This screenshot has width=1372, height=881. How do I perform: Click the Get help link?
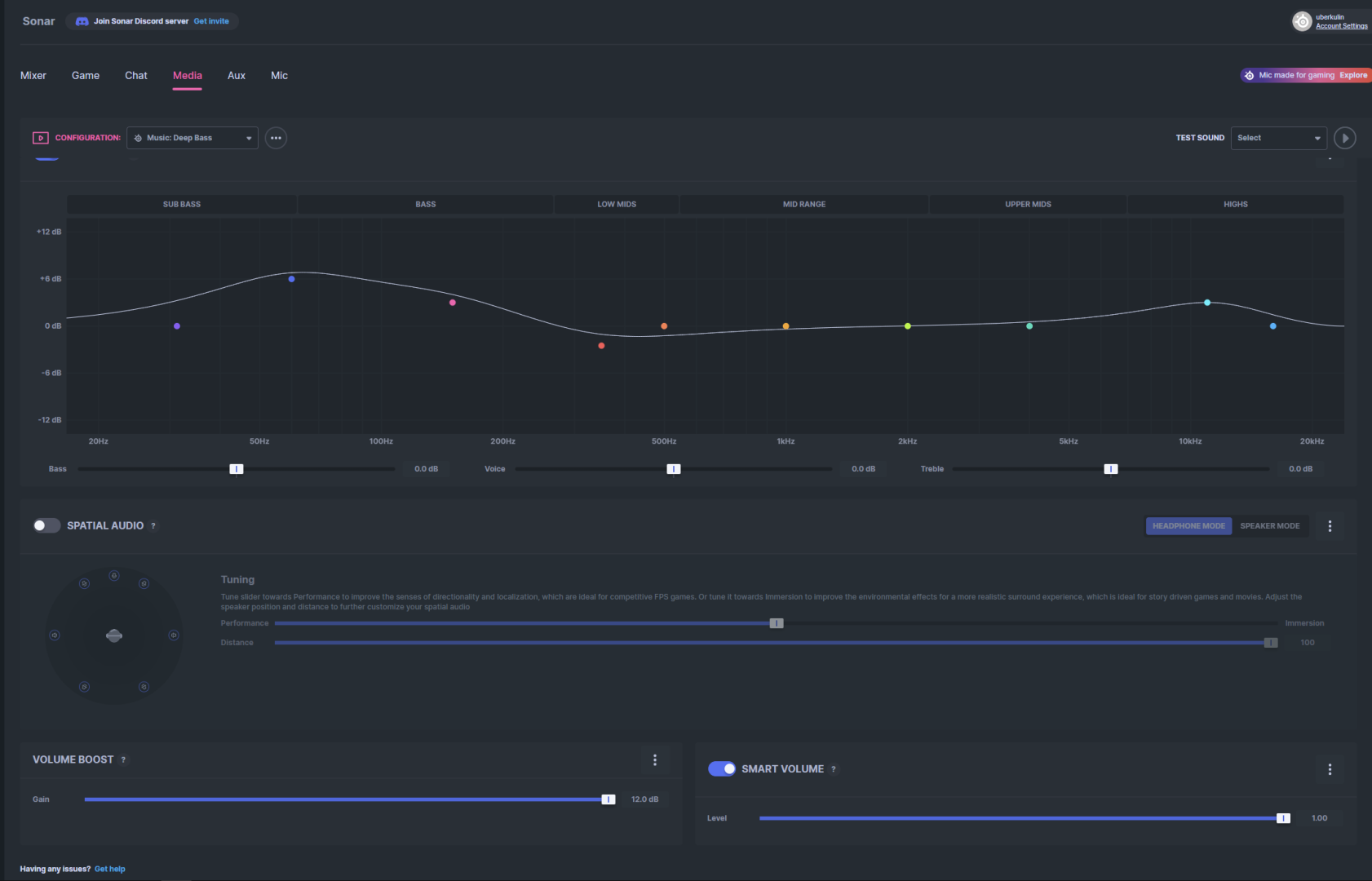[x=110, y=869]
